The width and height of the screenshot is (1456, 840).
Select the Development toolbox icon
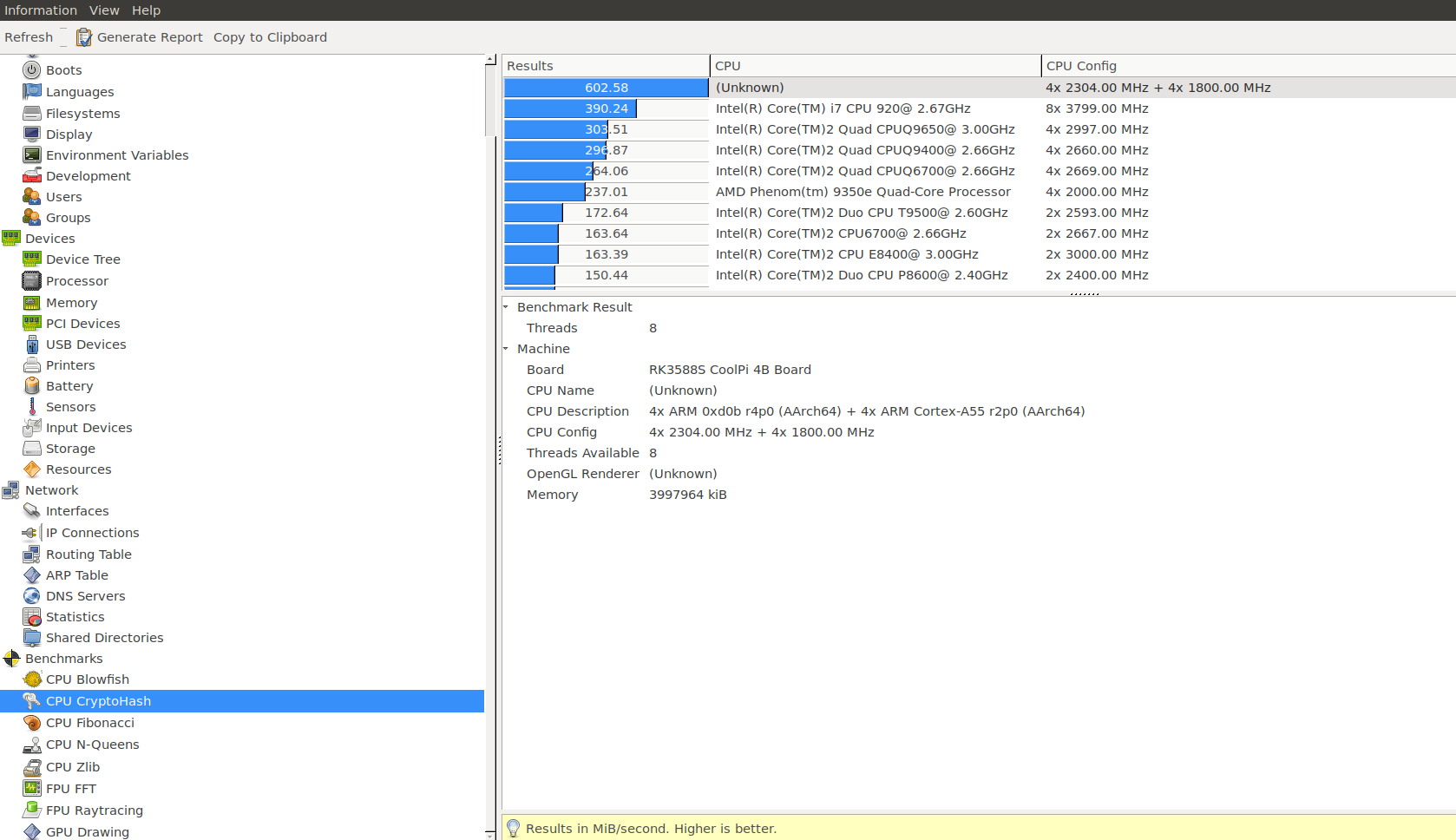tap(32, 176)
